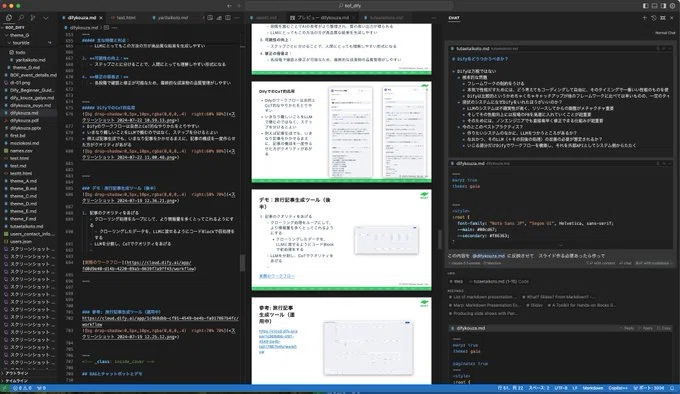Open more actions for preview editor group
The image size is (680, 394).
pos(434,18)
